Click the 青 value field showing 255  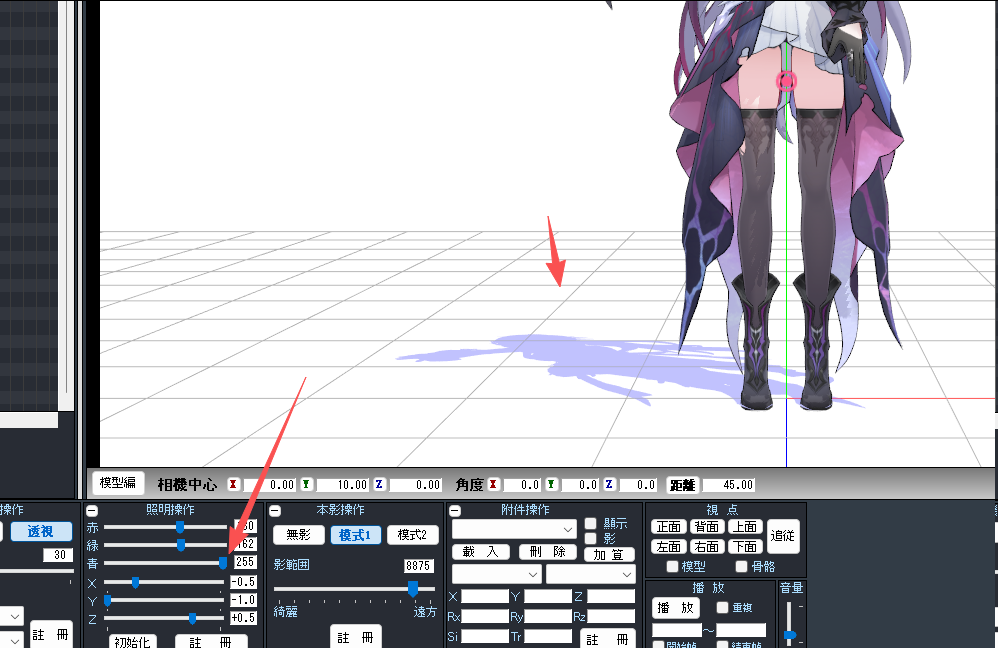pyautogui.click(x=246, y=562)
